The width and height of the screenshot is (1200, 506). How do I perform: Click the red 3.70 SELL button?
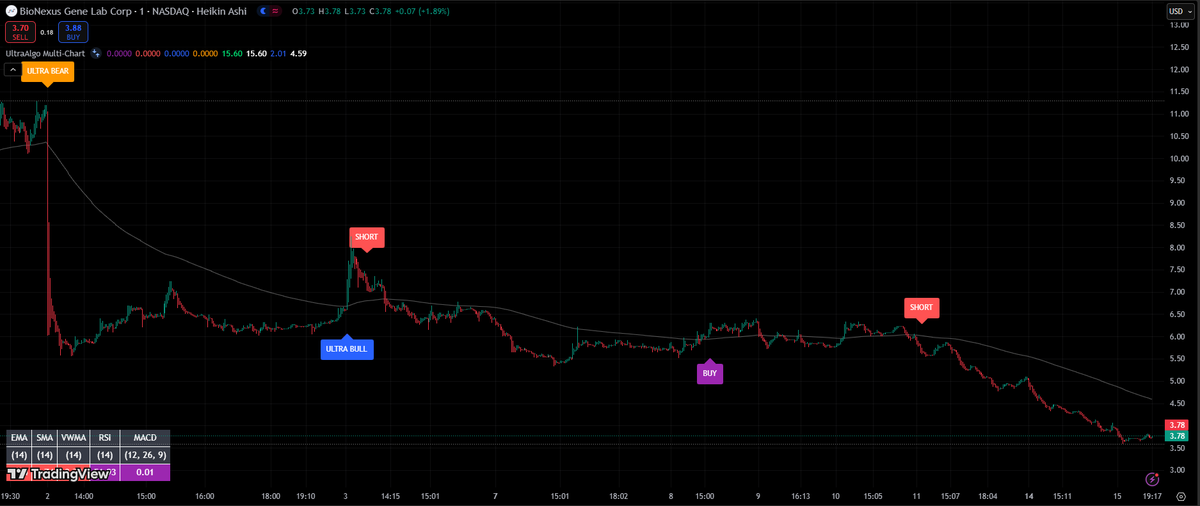click(x=20, y=32)
